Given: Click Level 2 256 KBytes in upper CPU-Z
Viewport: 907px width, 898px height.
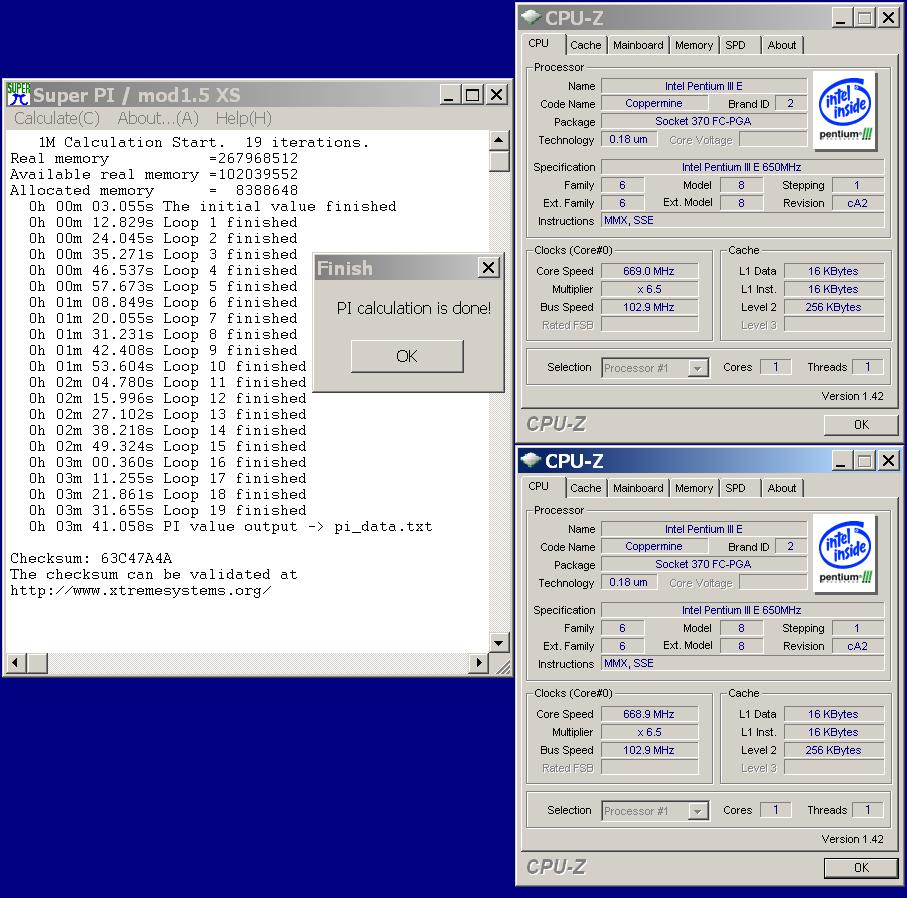Looking at the screenshot, I should (x=834, y=307).
